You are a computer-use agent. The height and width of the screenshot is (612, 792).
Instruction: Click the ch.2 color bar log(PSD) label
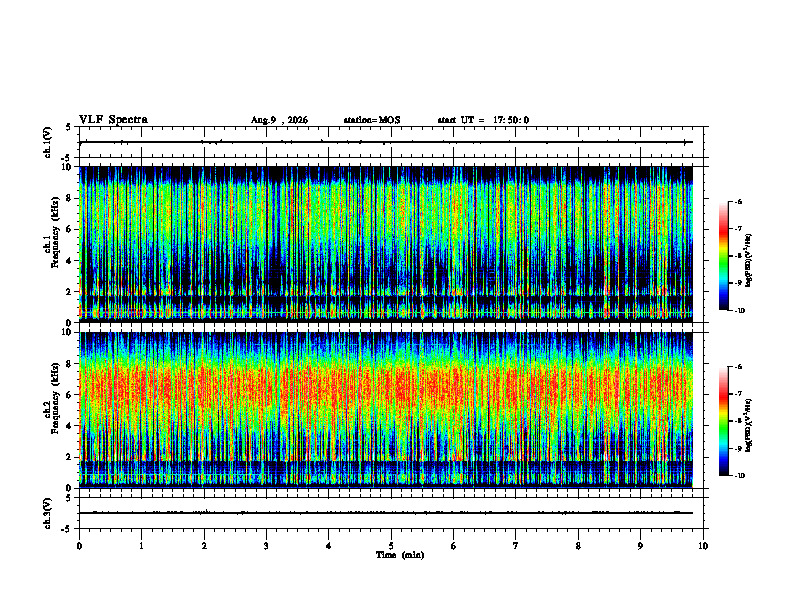749,426
